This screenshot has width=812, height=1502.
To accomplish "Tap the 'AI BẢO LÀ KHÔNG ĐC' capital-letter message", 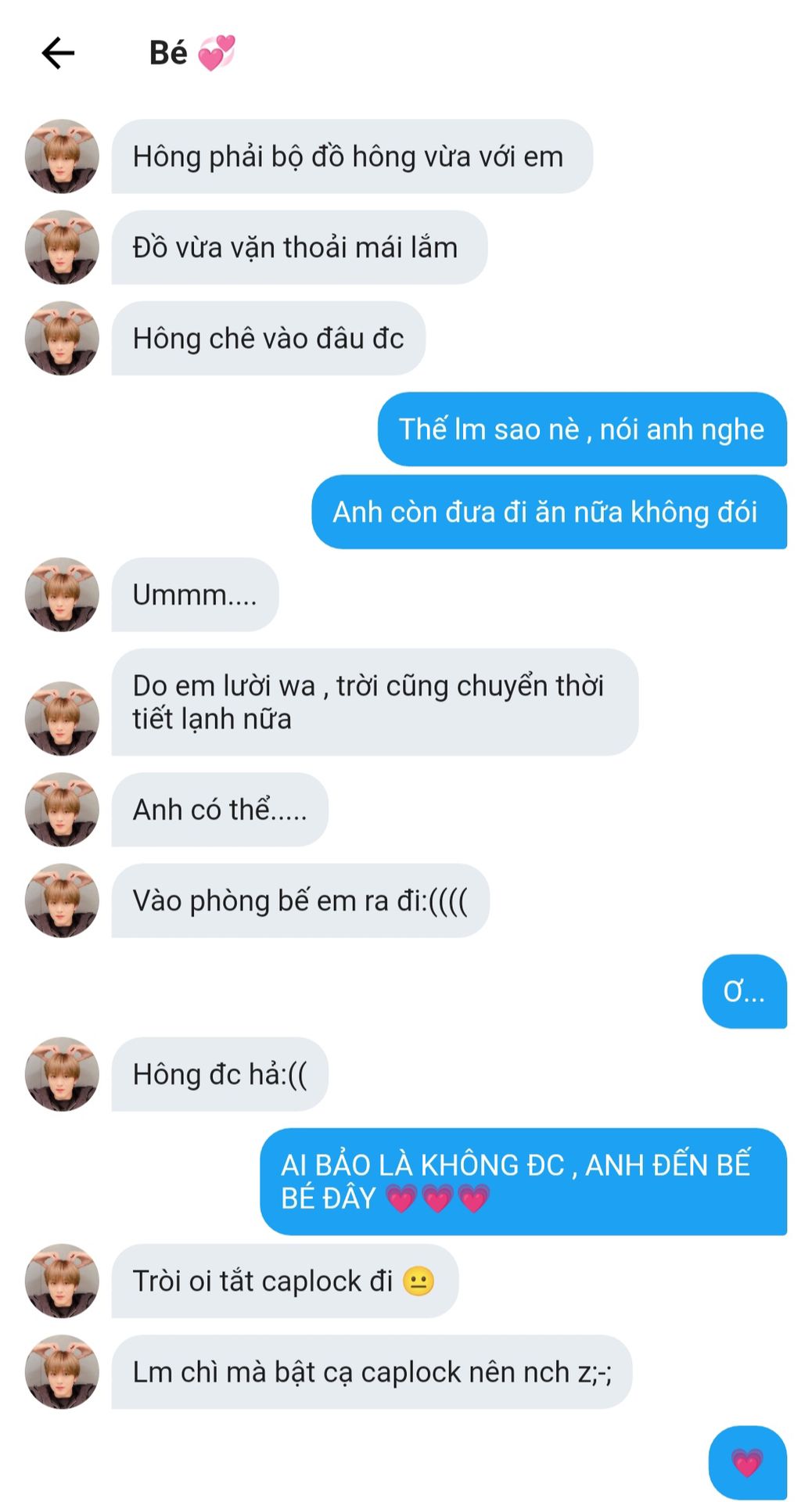I will [523, 1181].
